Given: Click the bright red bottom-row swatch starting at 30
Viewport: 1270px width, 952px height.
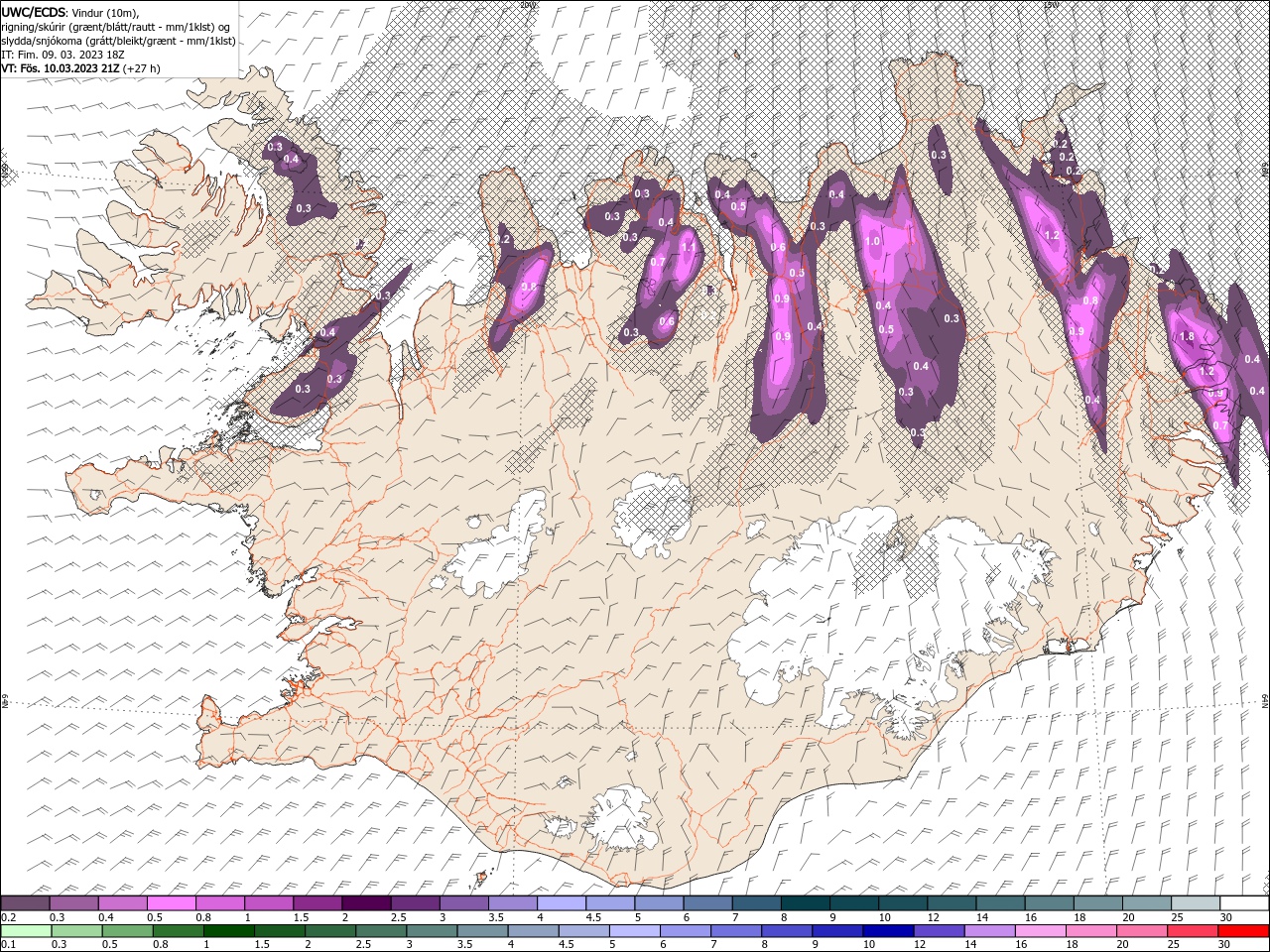Looking at the screenshot, I should 1242,931.
